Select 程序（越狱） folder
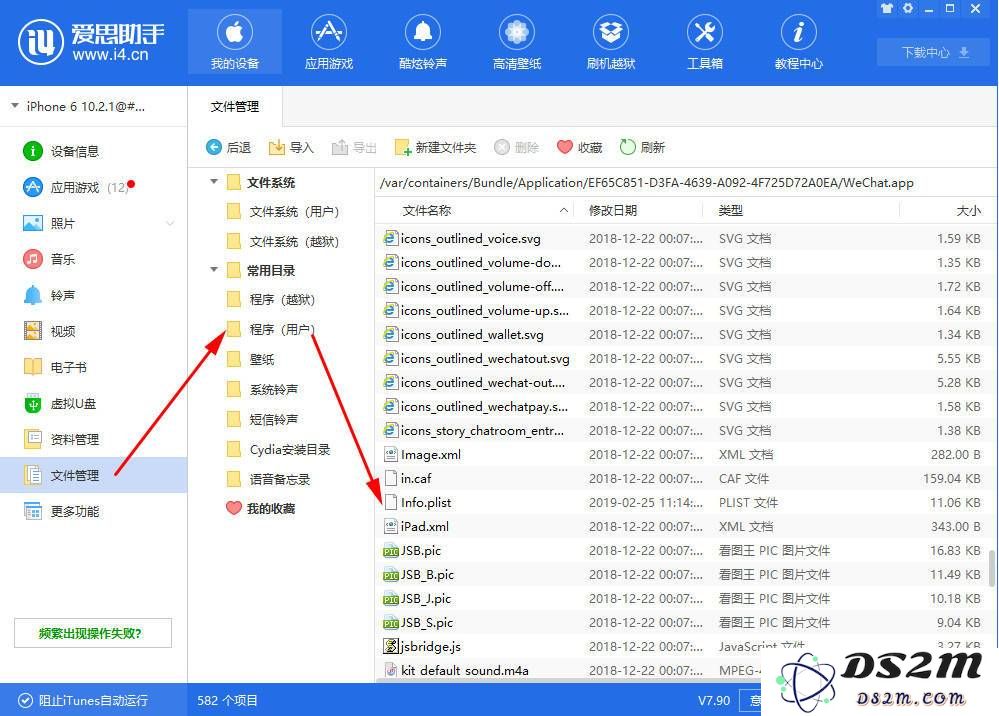This screenshot has width=999, height=716. 271,299
